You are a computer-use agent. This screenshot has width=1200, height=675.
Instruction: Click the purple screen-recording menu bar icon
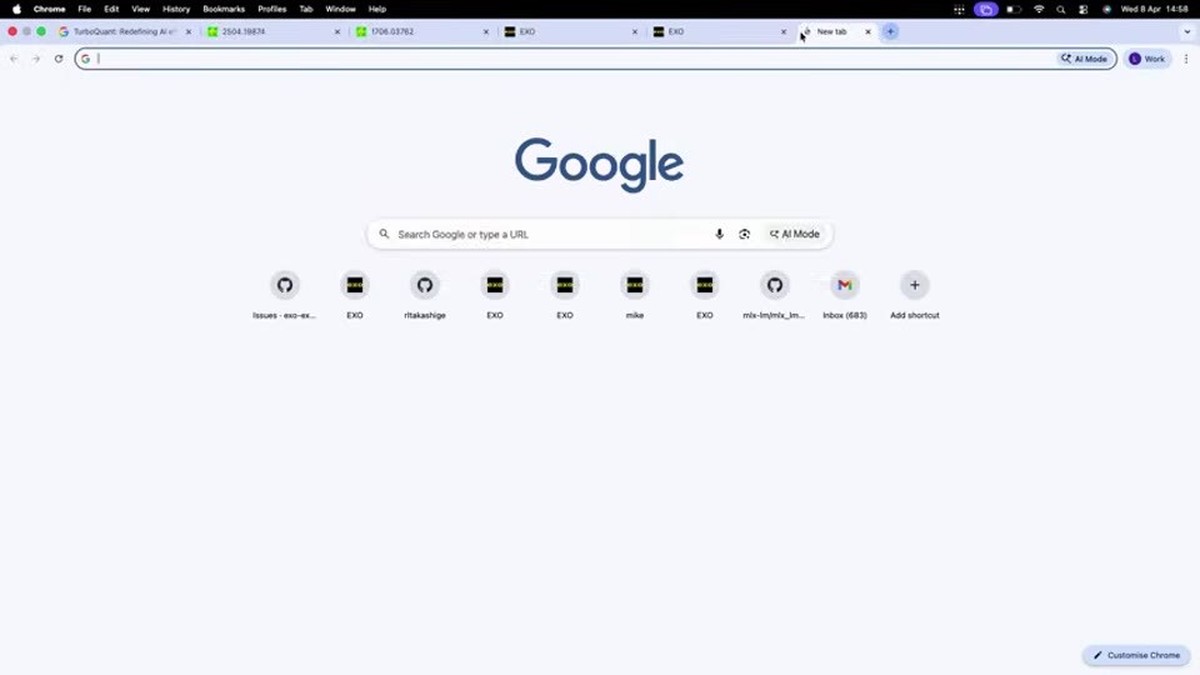click(986, 9)
